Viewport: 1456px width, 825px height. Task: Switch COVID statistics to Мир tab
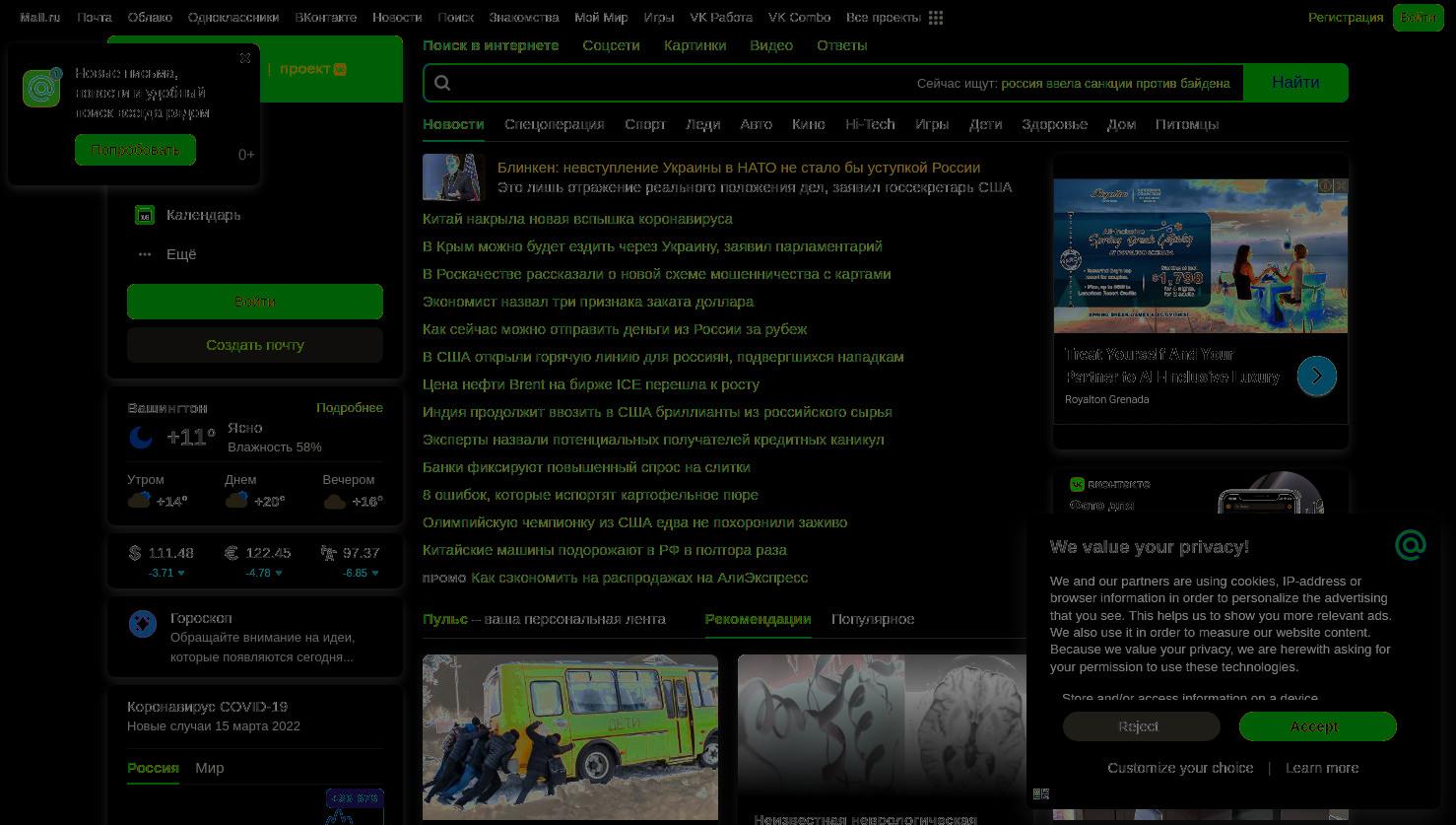(x=209, y=768)
